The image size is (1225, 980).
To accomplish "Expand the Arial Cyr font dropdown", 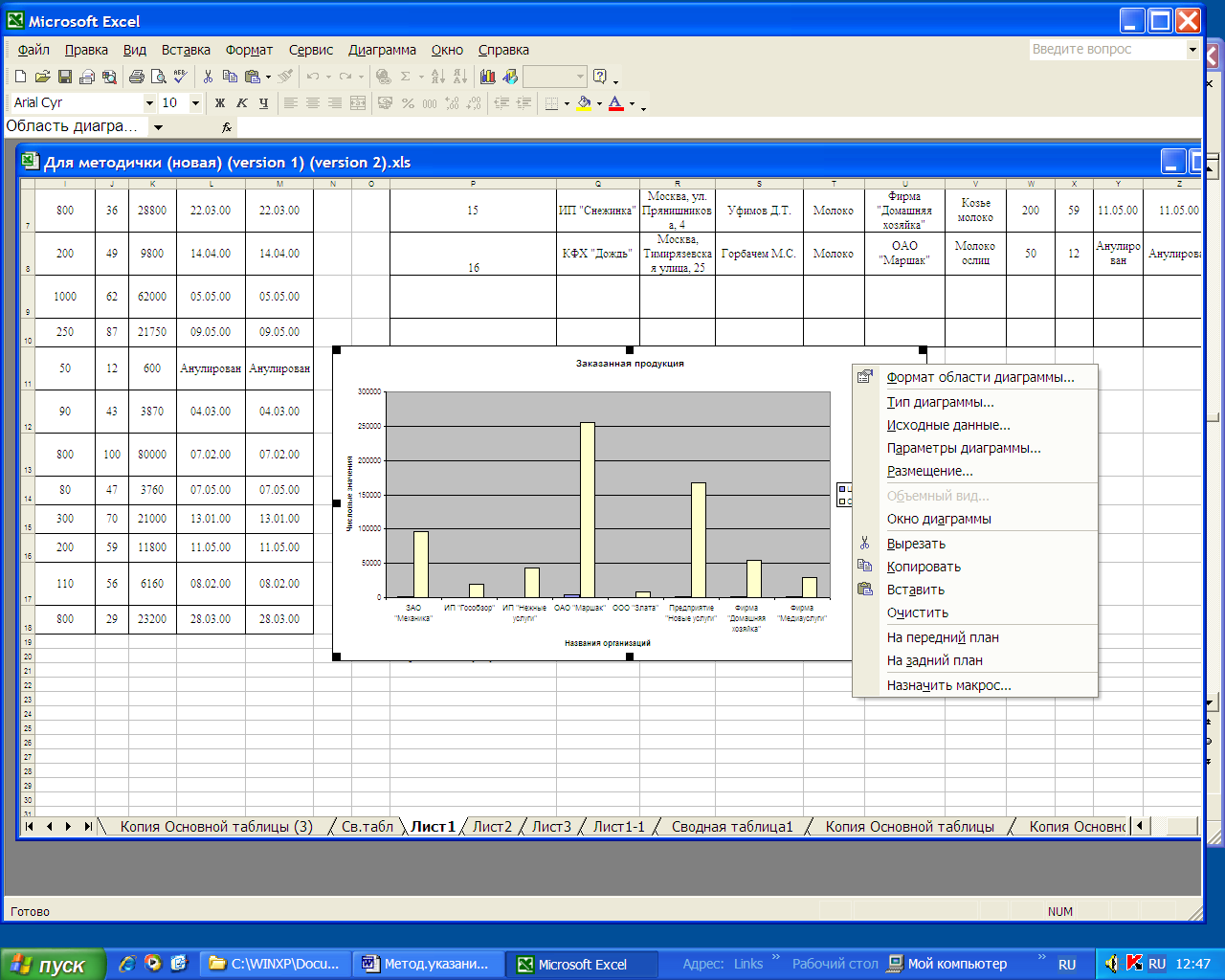I will point(149,102).
